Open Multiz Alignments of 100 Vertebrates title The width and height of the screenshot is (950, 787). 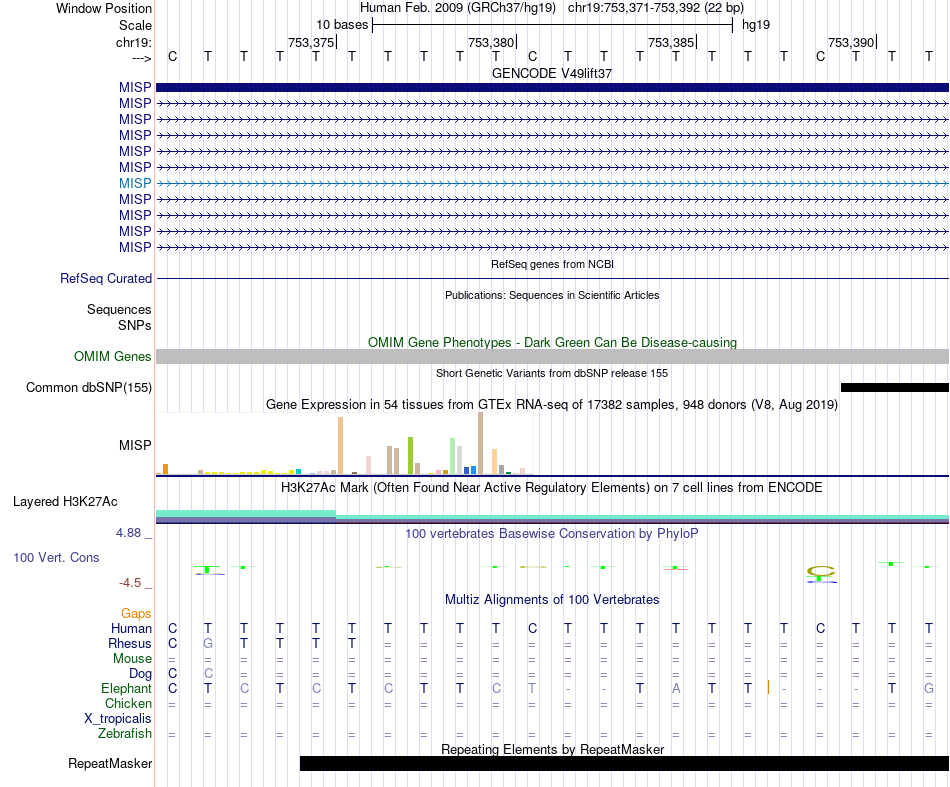[x=552, y=600]
